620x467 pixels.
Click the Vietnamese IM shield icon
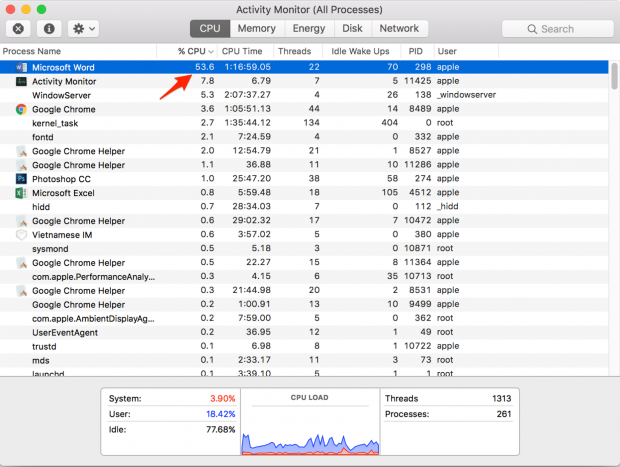[21, 235]
